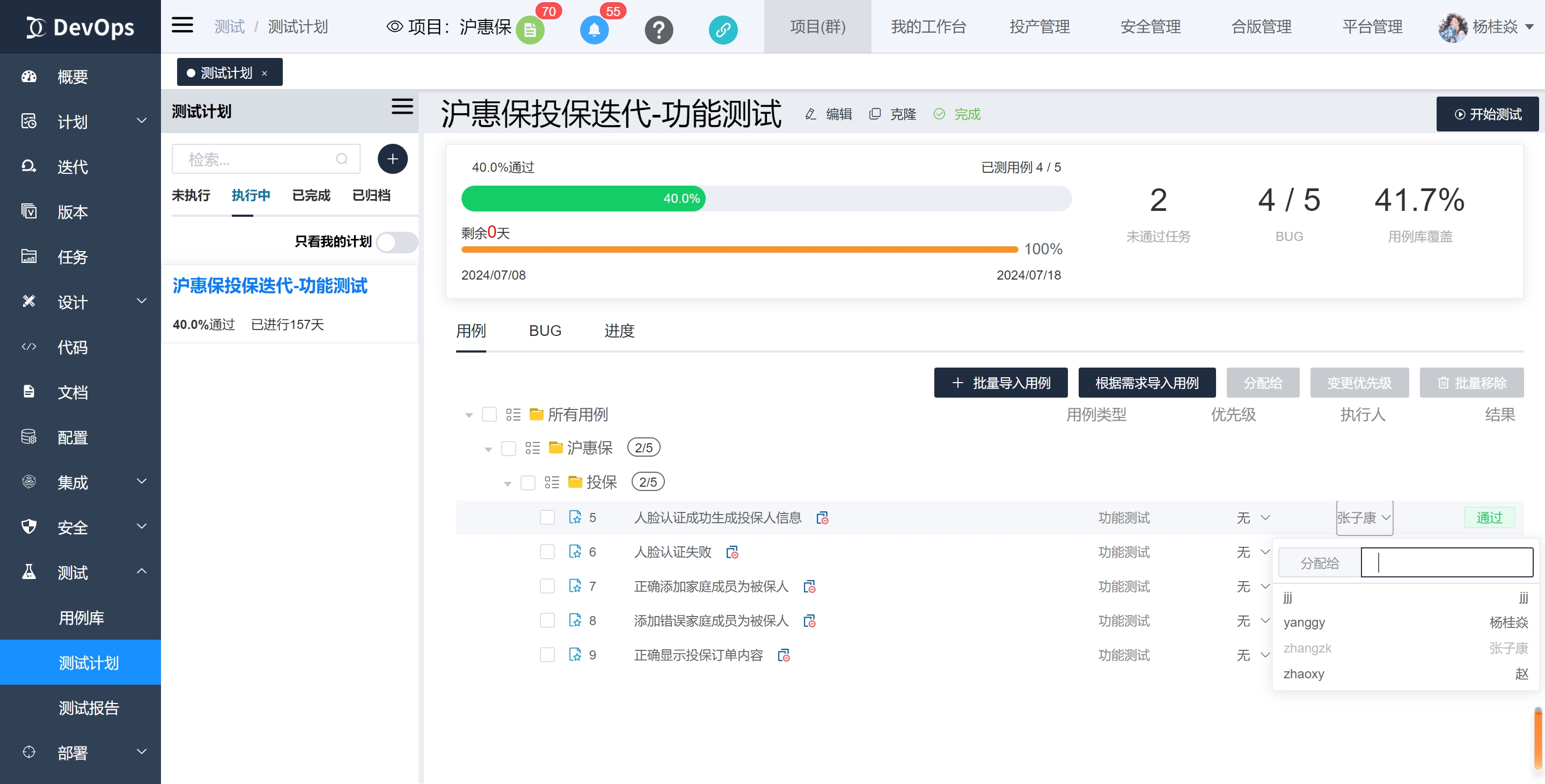Tick the 所有用例 checkbox
Screen dimensions: 1545x784
pos(489,414)
